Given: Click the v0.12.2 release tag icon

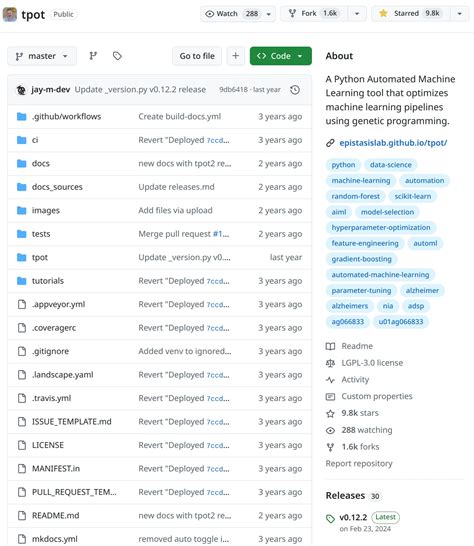Looking at the screenshot, I should click(330, 518).
